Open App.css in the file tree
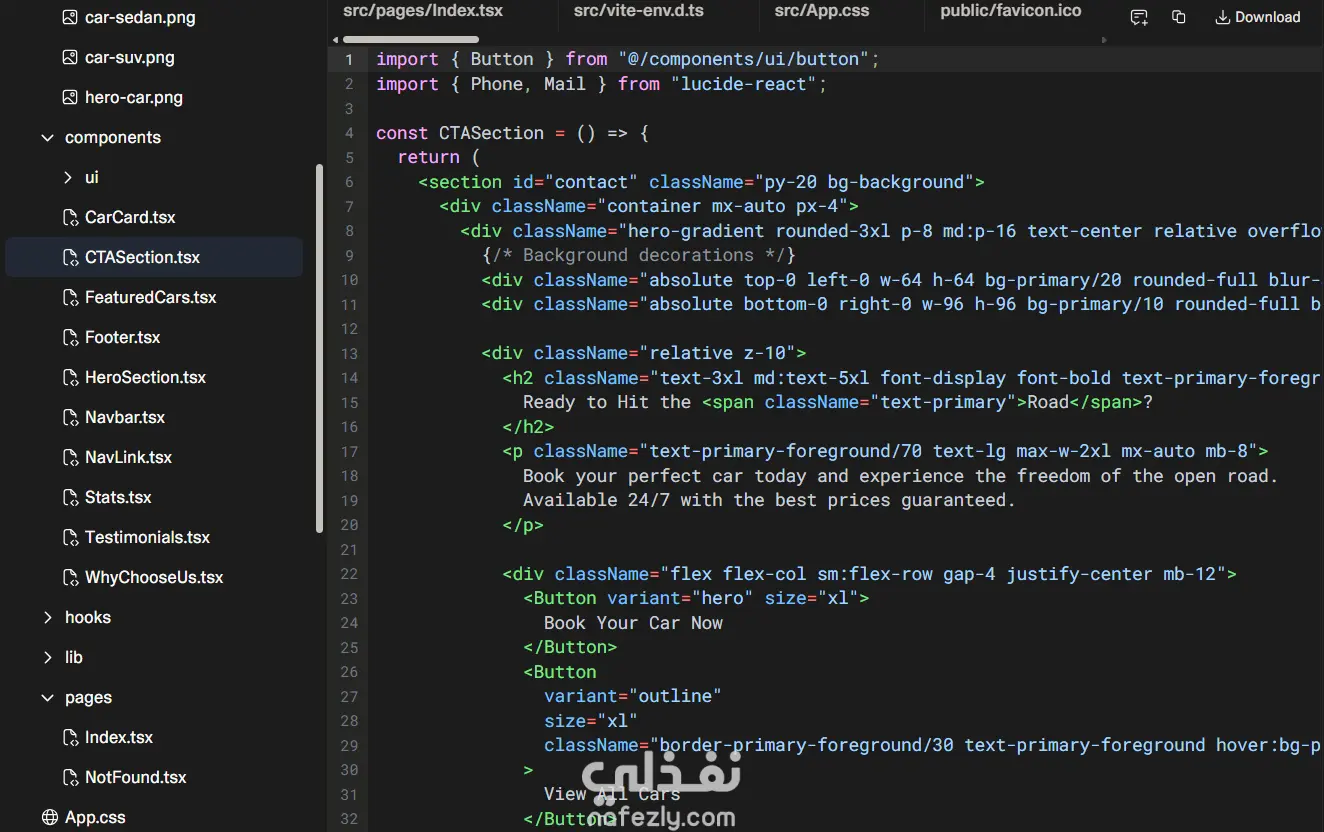Viewport: 1324px width, 832px height. click(95, 817)
